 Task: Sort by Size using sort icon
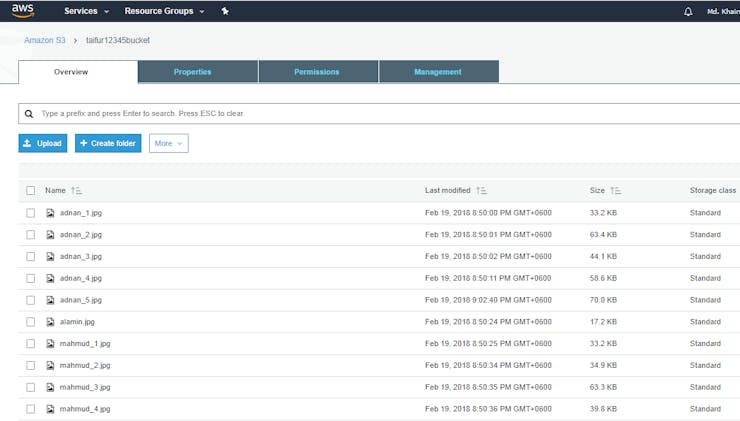pyautogui.click(x=616, y=190)
